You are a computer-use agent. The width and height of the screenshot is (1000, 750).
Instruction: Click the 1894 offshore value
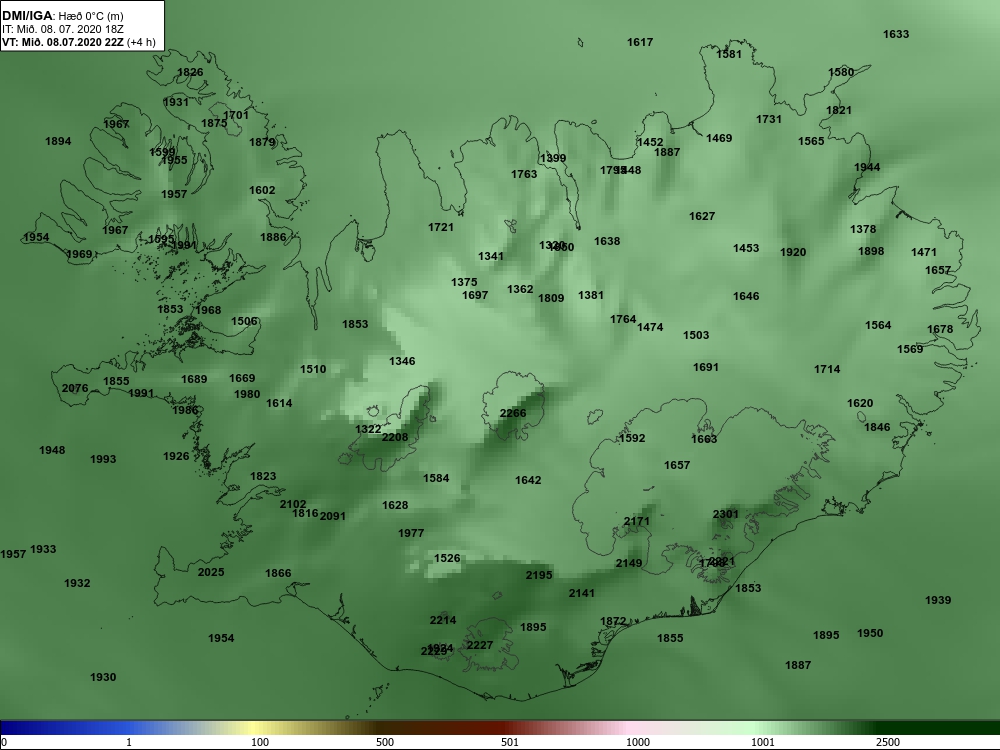point(58,142)
